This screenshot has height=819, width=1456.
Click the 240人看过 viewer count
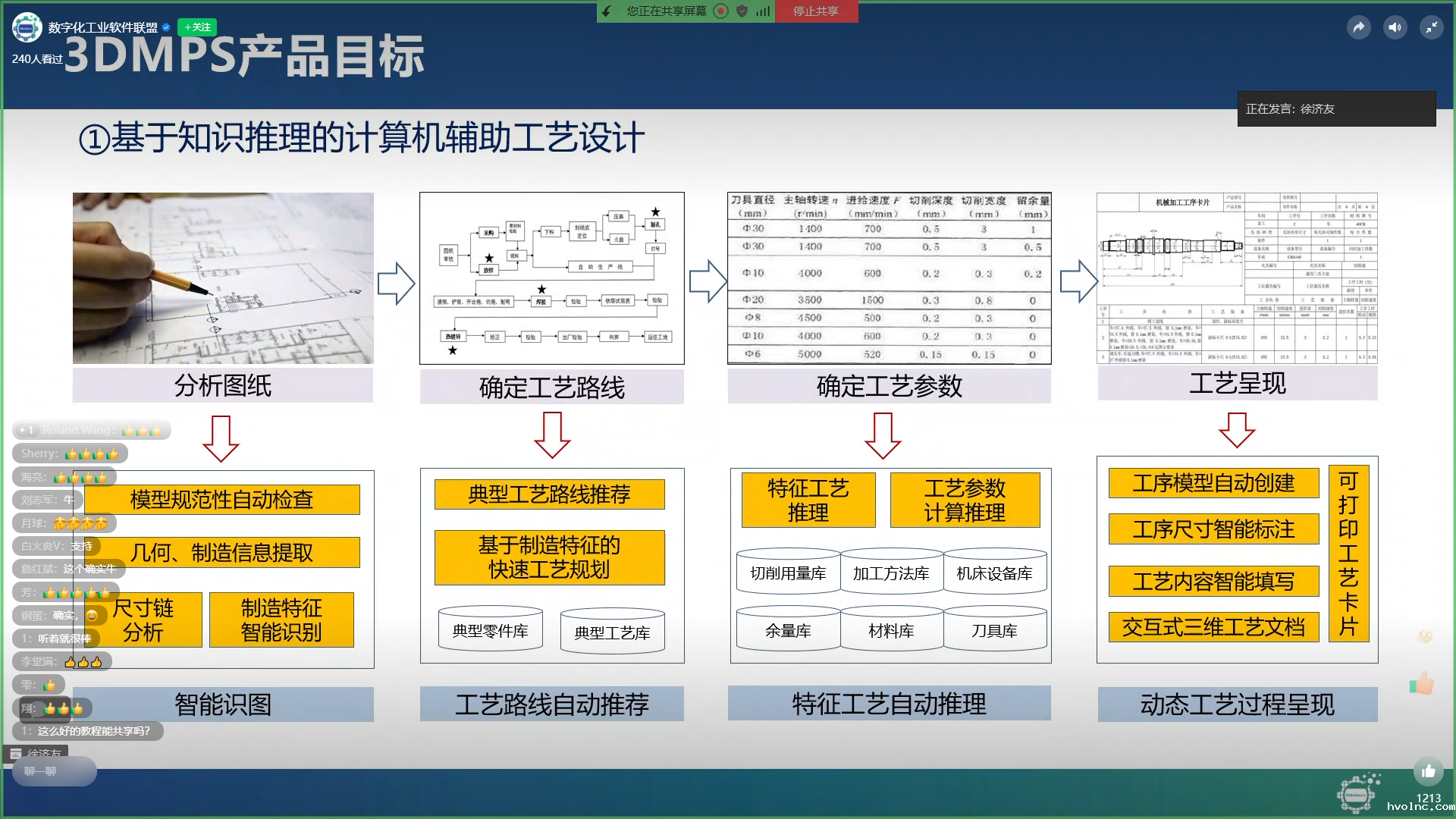[36, 59]
